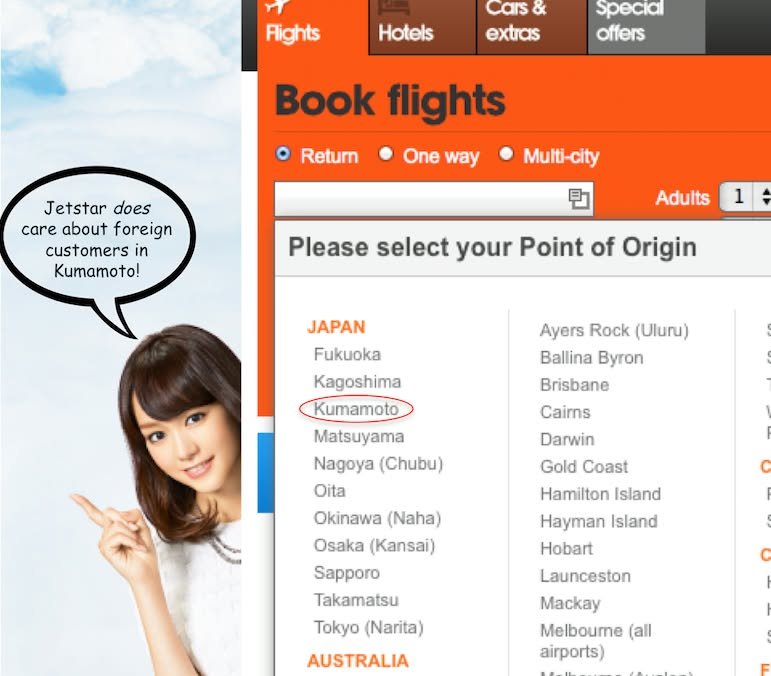Click the airplane icon on Flights tab
Viewport: 771px width, 676px height.
279,6
